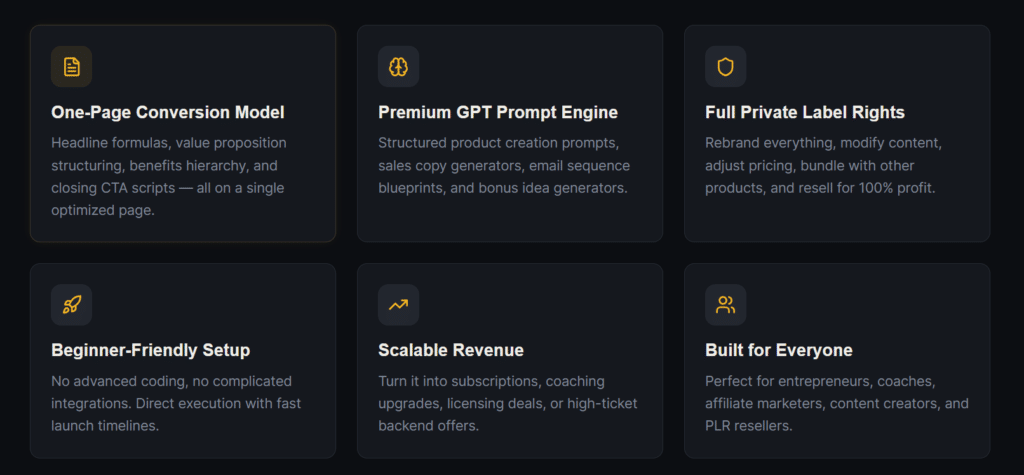Open the Scalable Revenue heading
The height and width of the screenshot is (475, 1024).
[451, 350]
